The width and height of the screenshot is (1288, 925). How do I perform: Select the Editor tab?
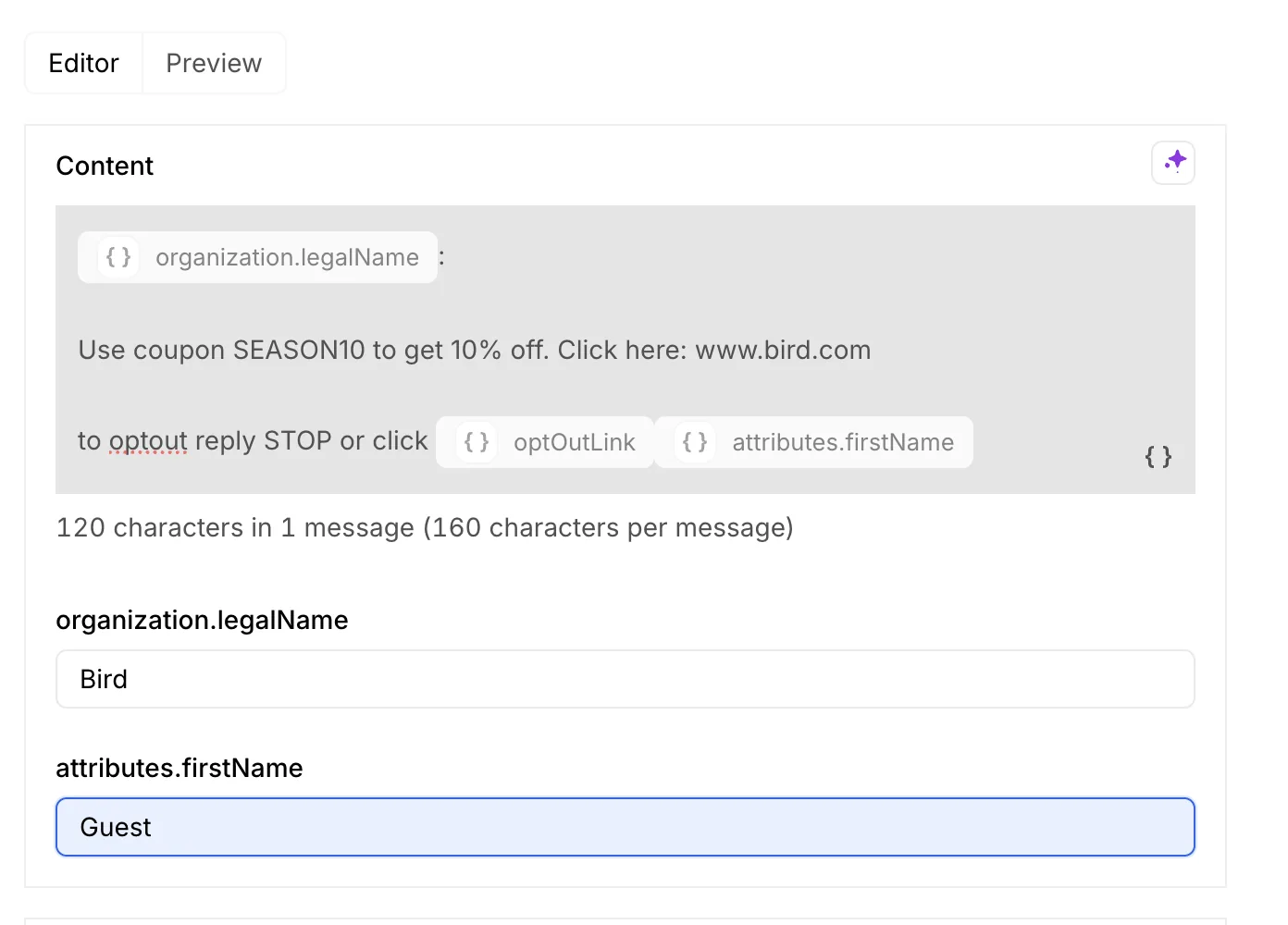(x=84, y=63)
